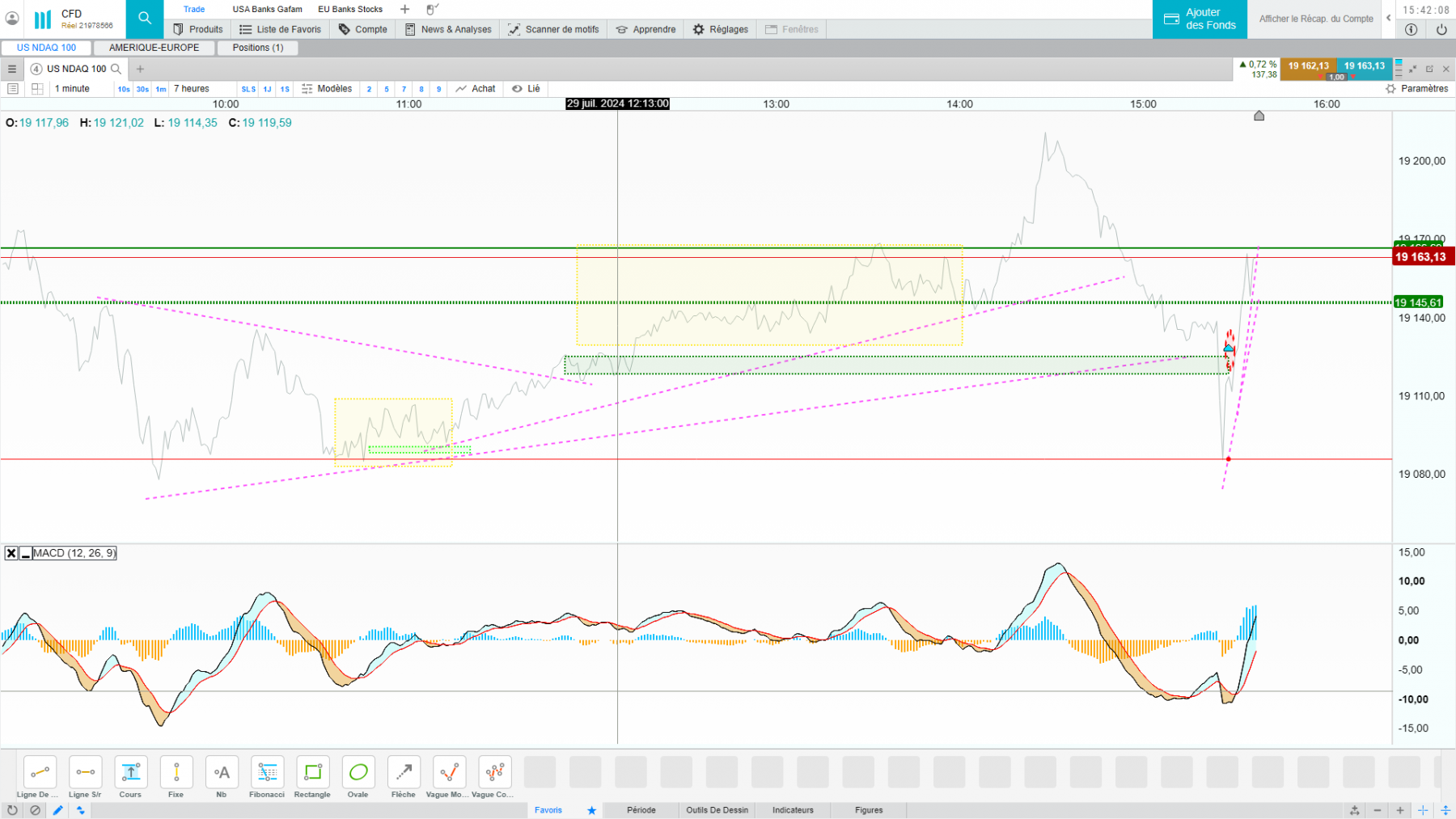This screenshot has width=1456, height=819.
Task: Open chart Paramètres settings
Action: [1417, 89]
